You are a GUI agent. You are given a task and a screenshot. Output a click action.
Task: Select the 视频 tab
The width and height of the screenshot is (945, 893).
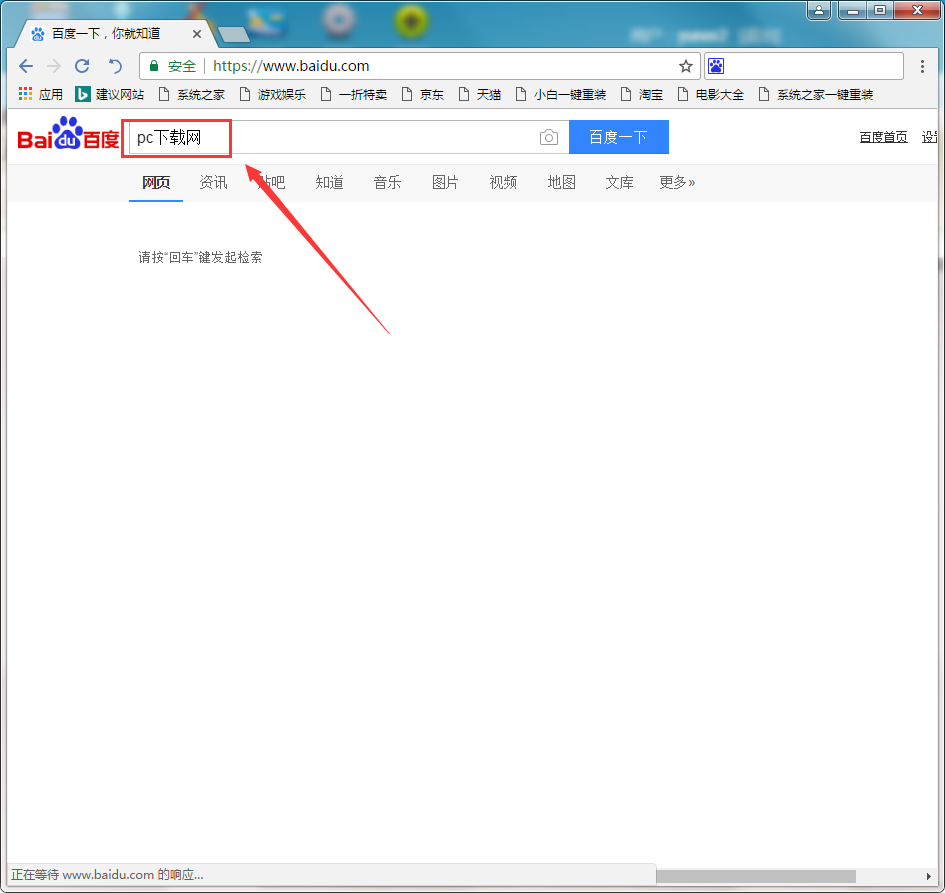[x=503, y=183]
